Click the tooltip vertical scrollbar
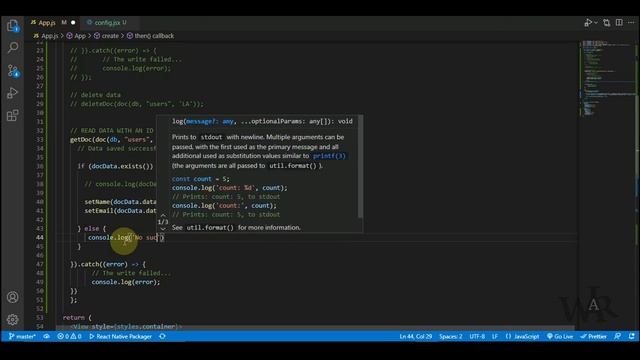 (360, 166)
